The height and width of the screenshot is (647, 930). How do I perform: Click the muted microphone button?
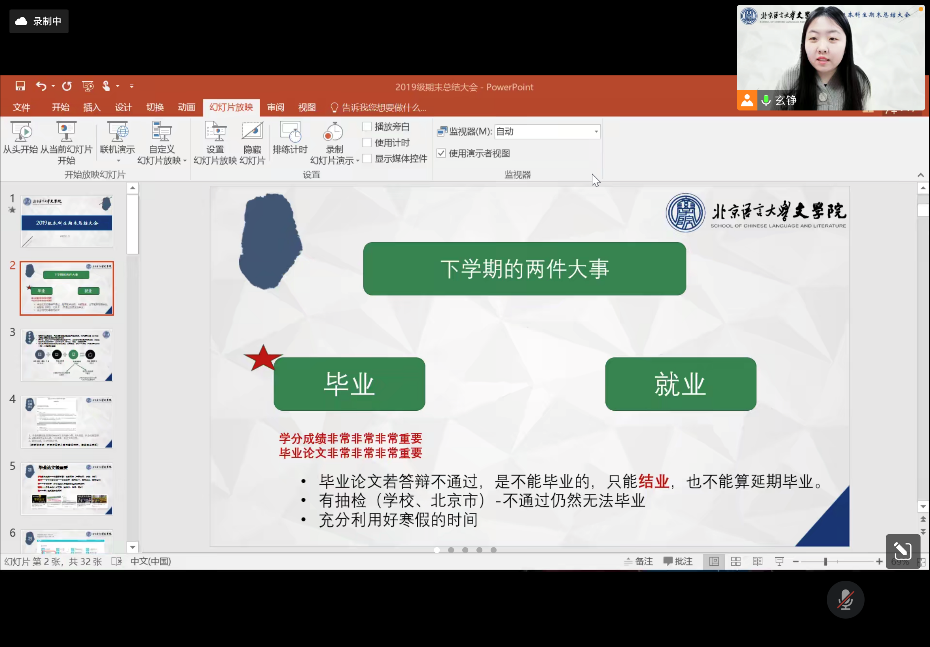click(845, 599)
